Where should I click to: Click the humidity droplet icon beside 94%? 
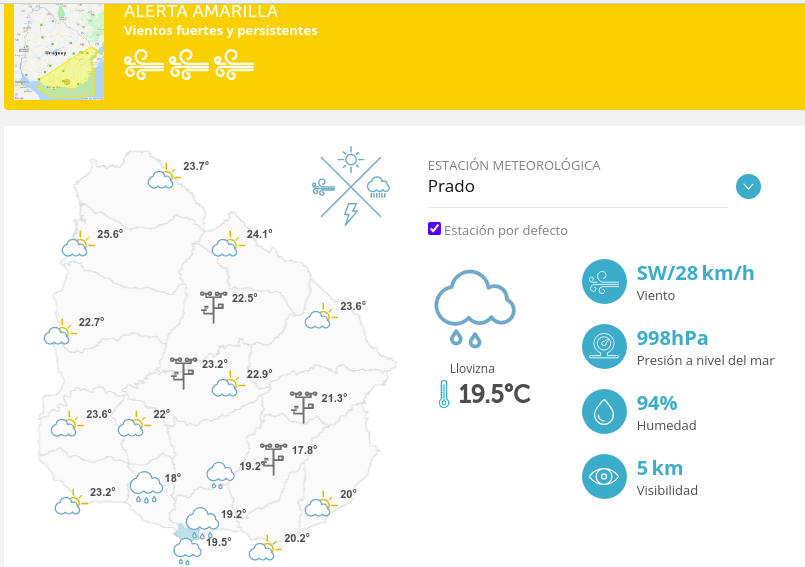(604, 411)
